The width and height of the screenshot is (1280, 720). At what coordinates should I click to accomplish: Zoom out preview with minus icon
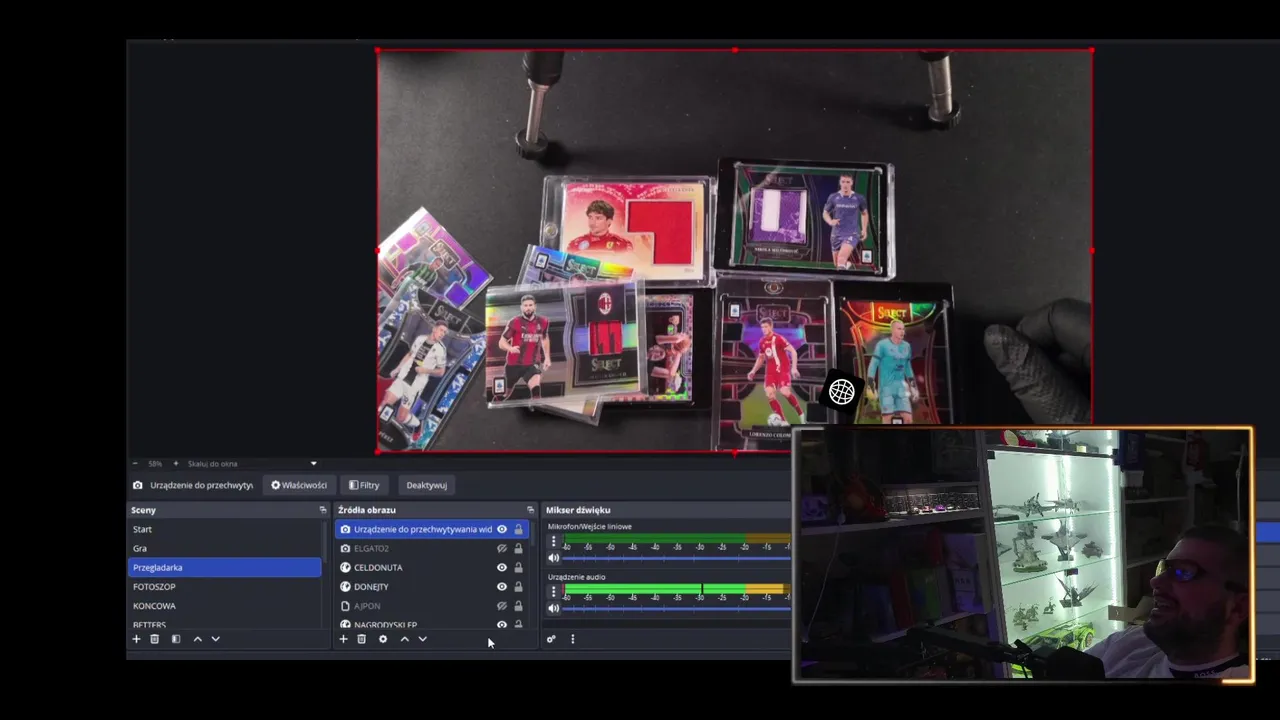(x=136, y=463)
